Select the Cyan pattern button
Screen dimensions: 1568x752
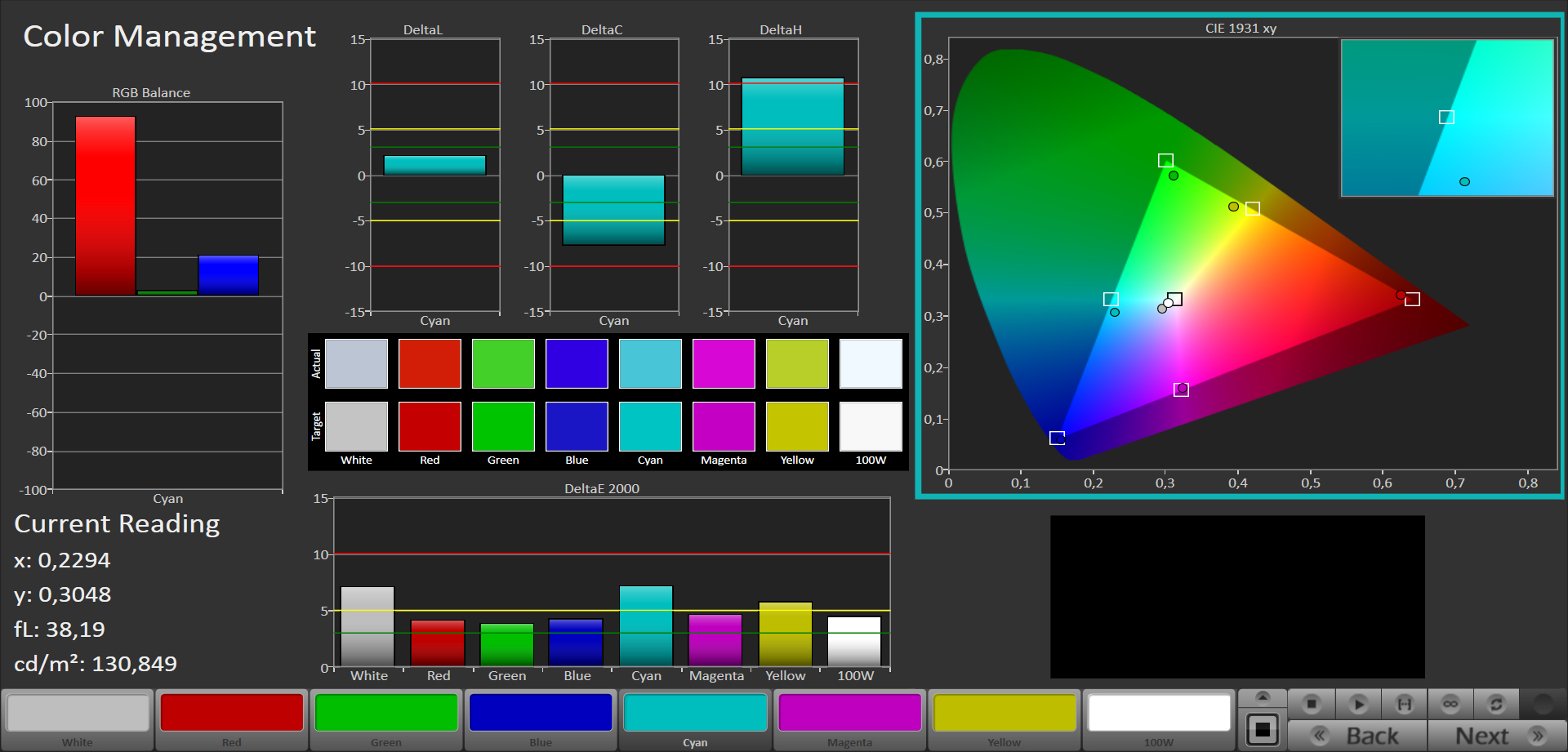coord(695,720)
